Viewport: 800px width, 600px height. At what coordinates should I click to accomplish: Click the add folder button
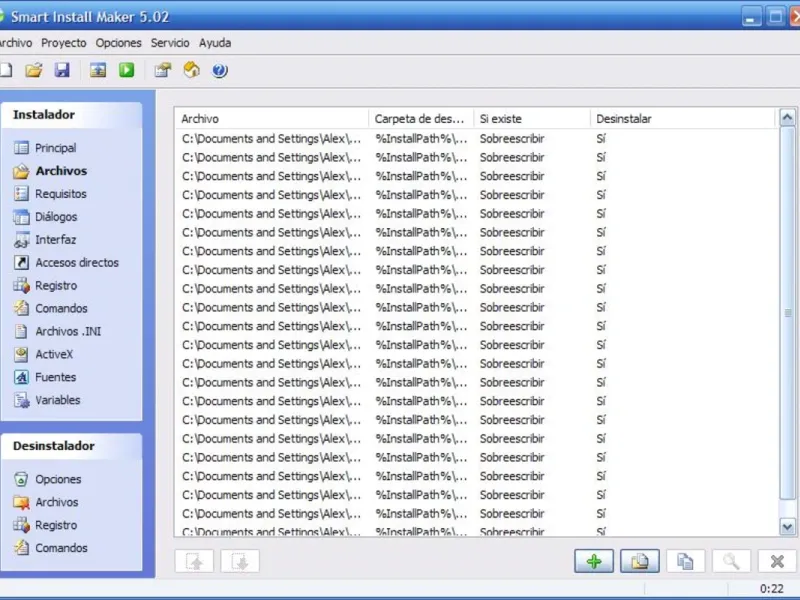pyautogui.click(x=640, y=561)
